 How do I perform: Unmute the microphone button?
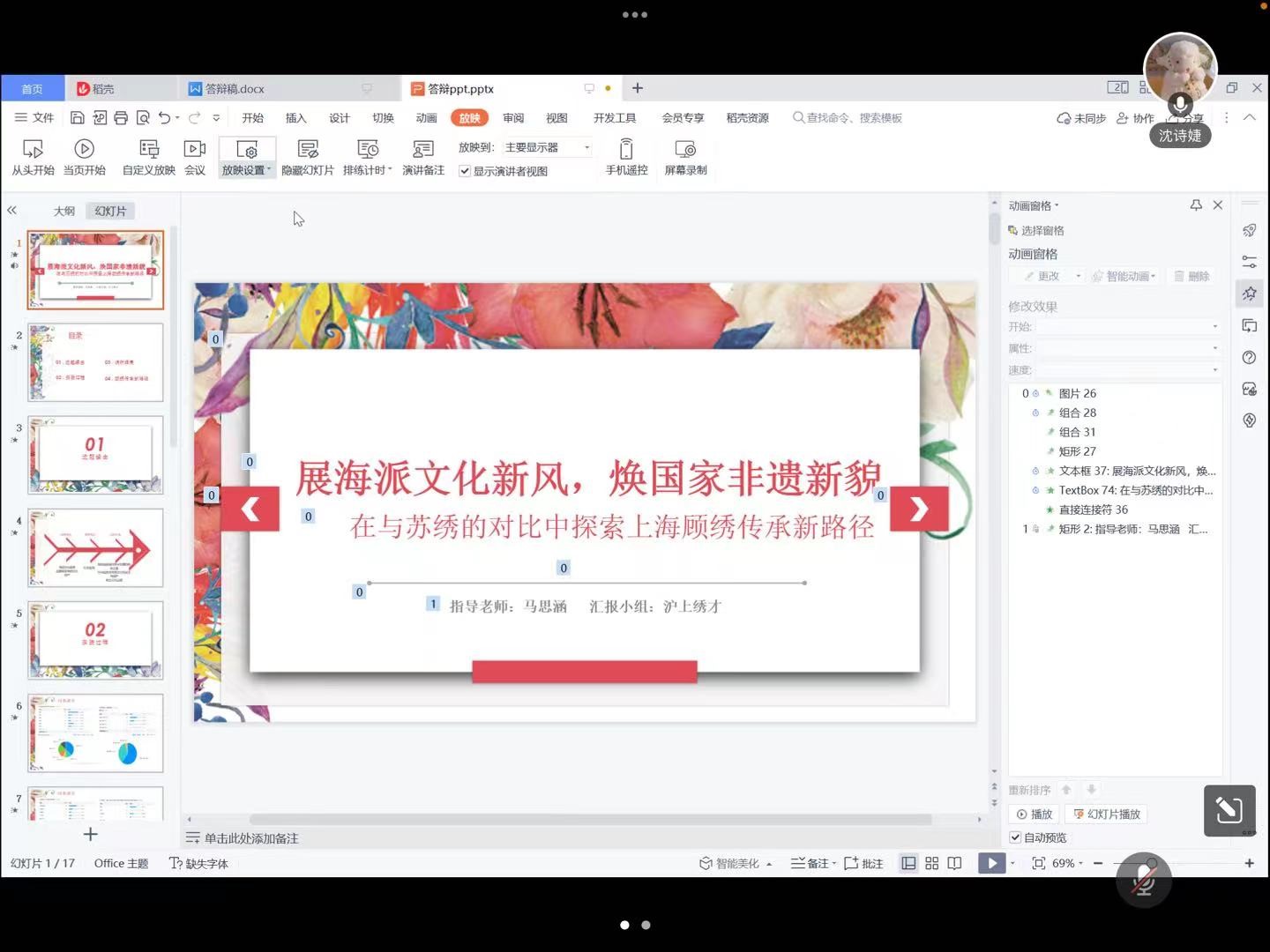click(1143, 879)
